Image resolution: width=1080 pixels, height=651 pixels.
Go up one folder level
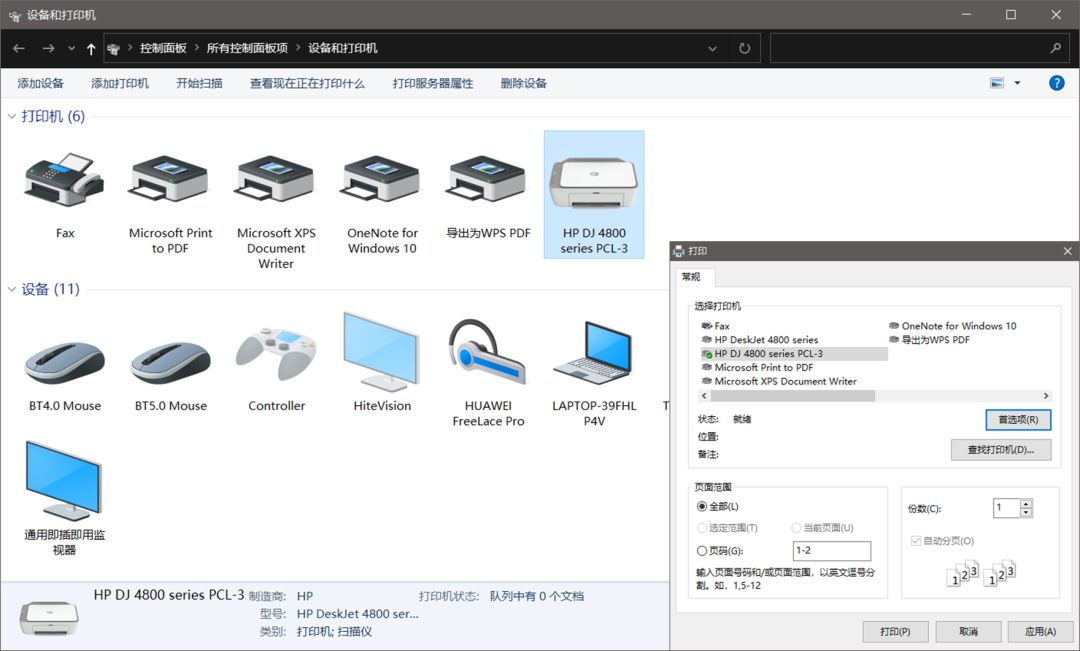[x=91, y=48]
